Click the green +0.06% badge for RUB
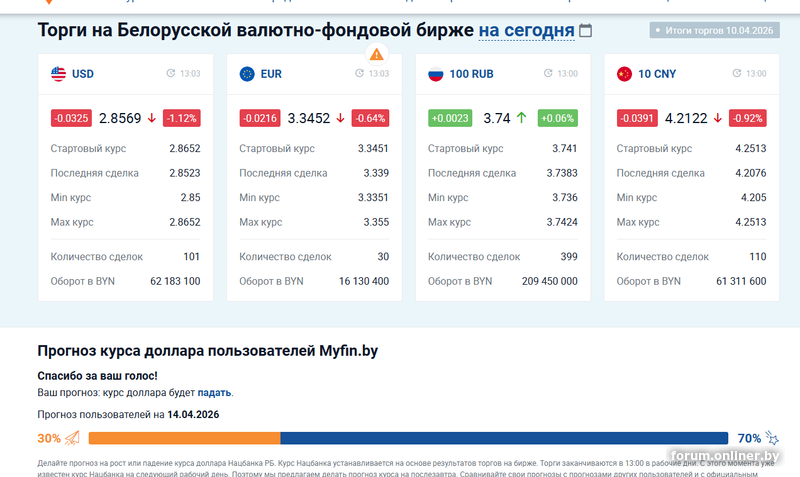Viewport: 800px width, 477px height. click(x=558, y=118)
